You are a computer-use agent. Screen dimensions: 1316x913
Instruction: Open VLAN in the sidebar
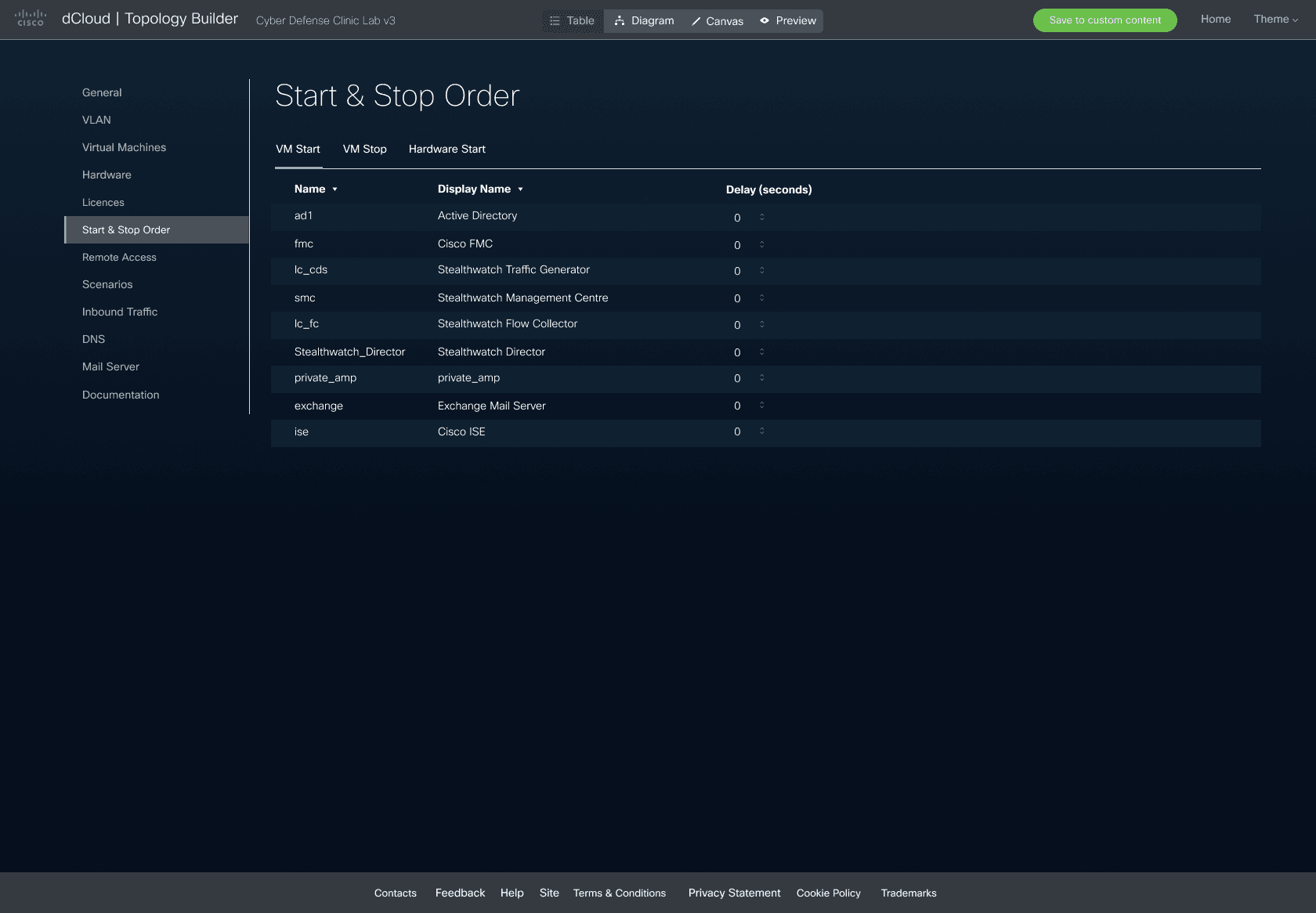tap(96, 120)
